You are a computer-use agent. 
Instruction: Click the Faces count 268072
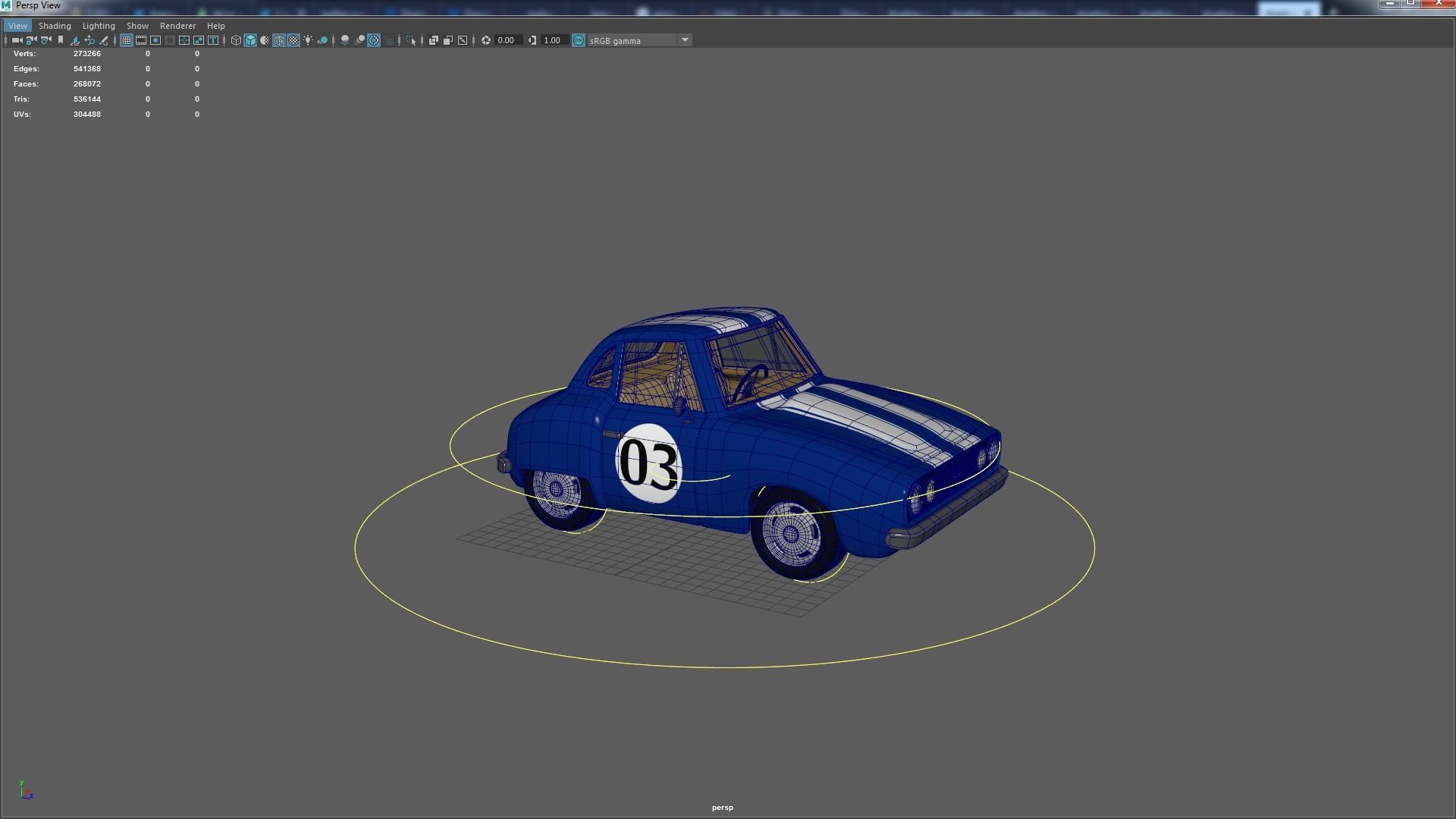point(87,84)
